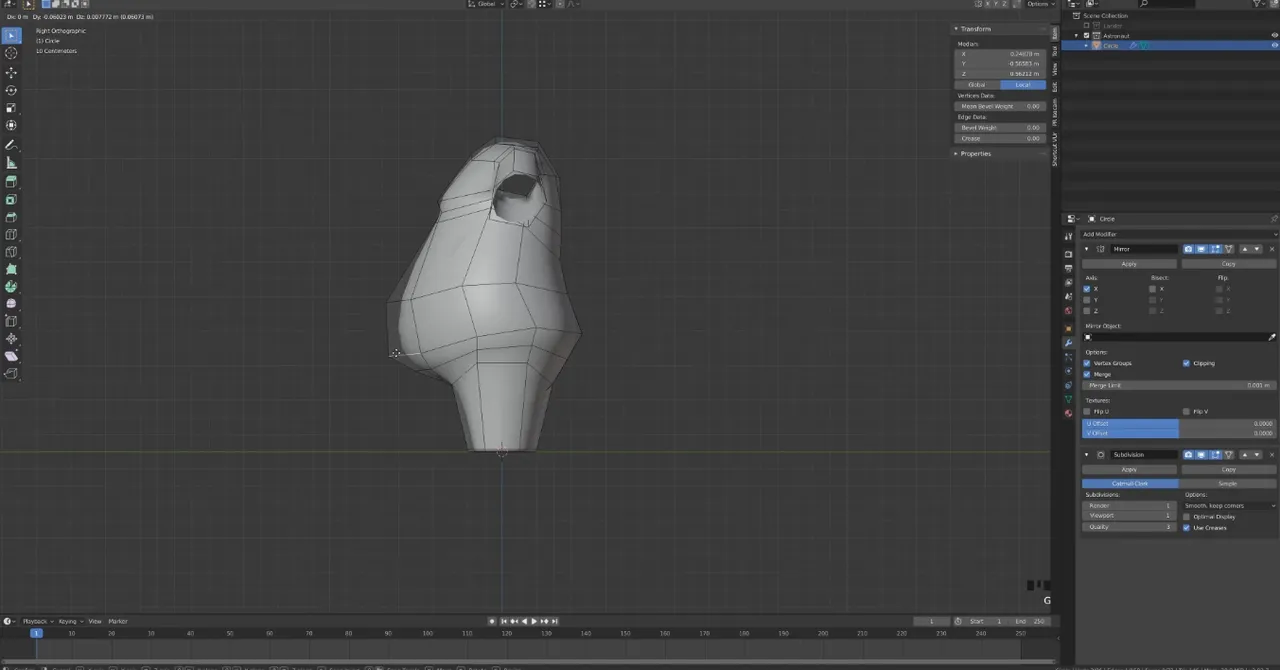Select the Poly Build tool
This screenshot has width=1280, height=670.
(x=11, y=269)
